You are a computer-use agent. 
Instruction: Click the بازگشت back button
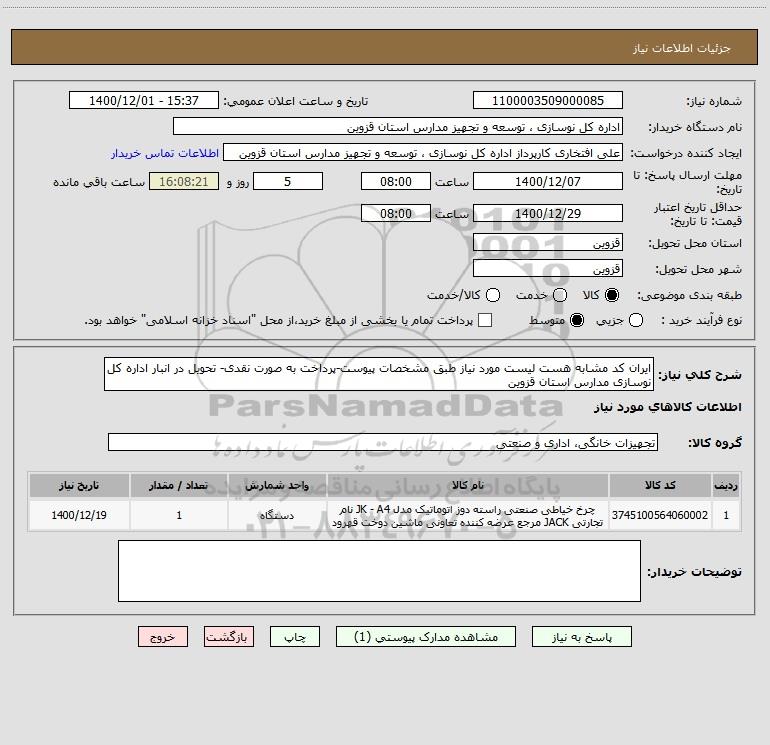(229, 636)
